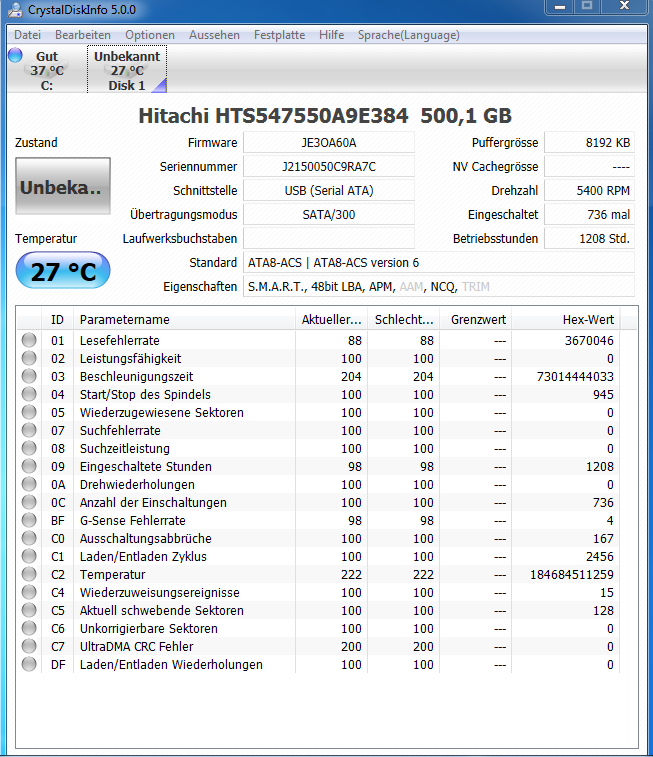The image size is (653, 757).
Task: Select the Unbekannt Disk 1 tab
Action: pos(127,70)
